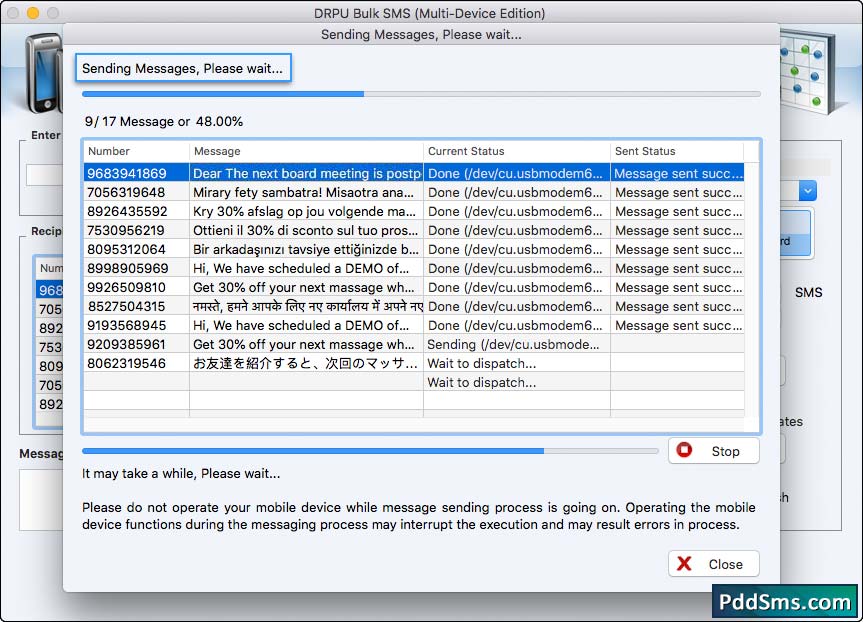
Task: Click the Hindi 'नमस्ते' message cell
Action: click(307, 307)
